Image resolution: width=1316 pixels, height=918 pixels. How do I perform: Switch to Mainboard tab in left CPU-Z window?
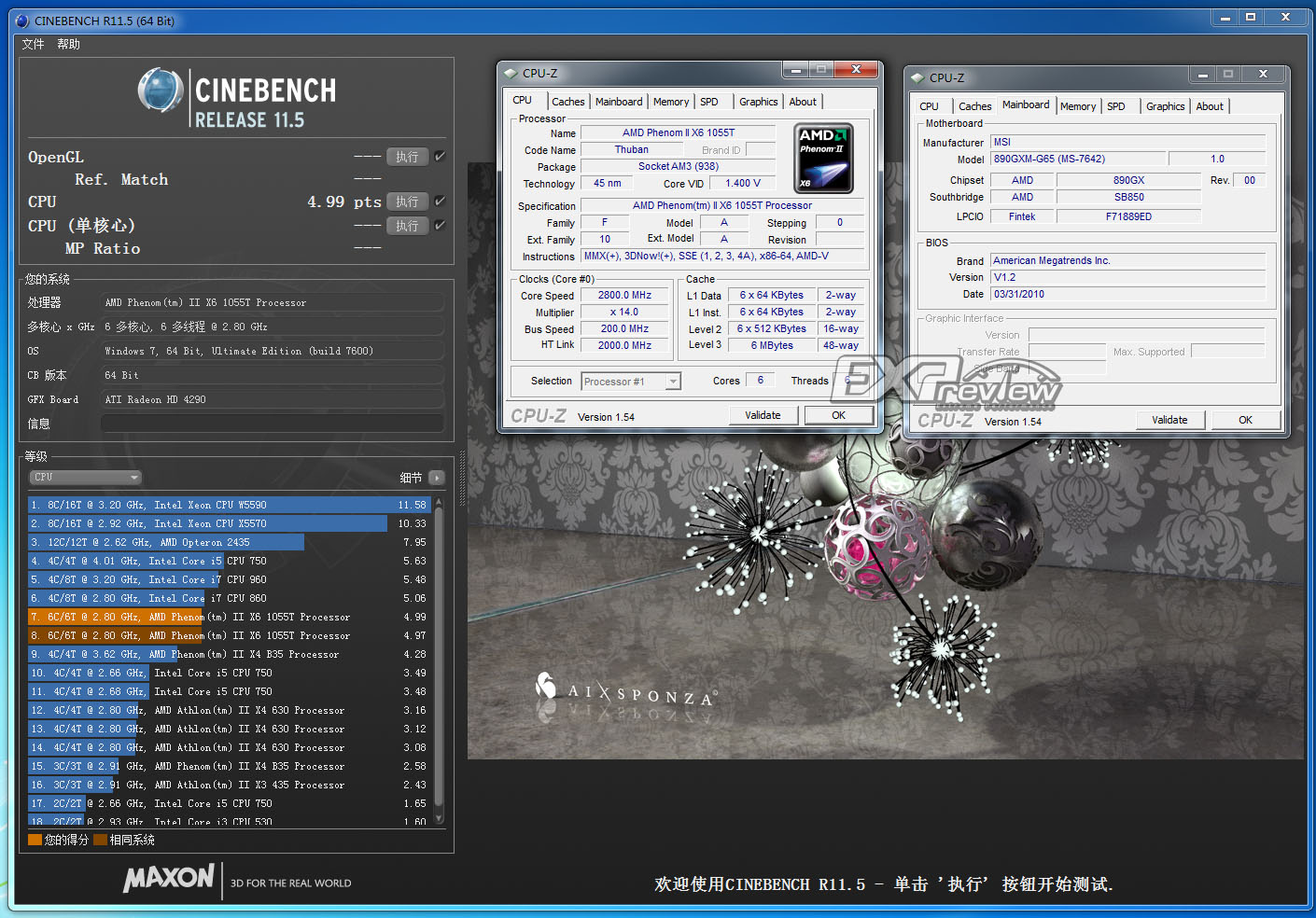[x=619, y=102]
